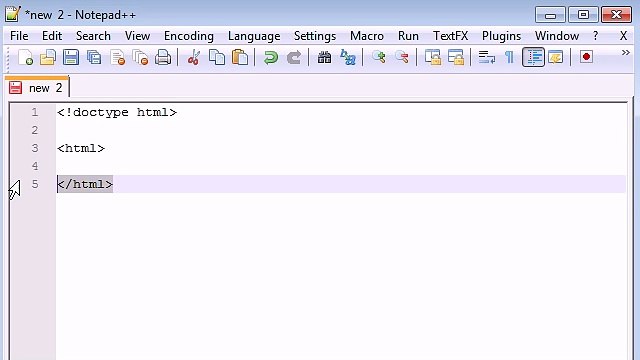Zoom out with the magnifier minus icon
640x360 pixels.
(402, 57)
